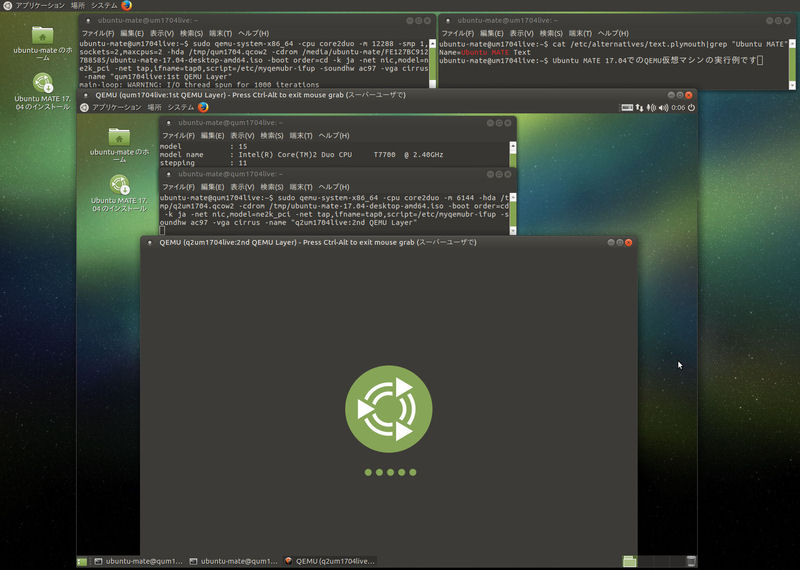Open ヘルプ(H) in the top-left host terminal

[x=254, y=33]
